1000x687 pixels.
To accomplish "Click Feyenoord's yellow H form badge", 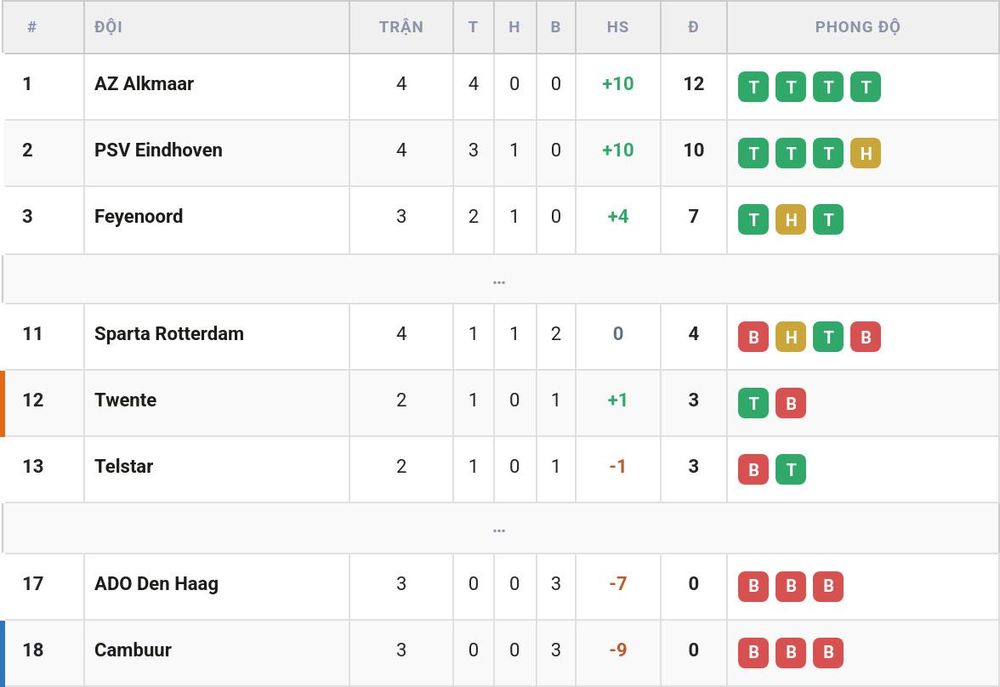I will point(791,219).
